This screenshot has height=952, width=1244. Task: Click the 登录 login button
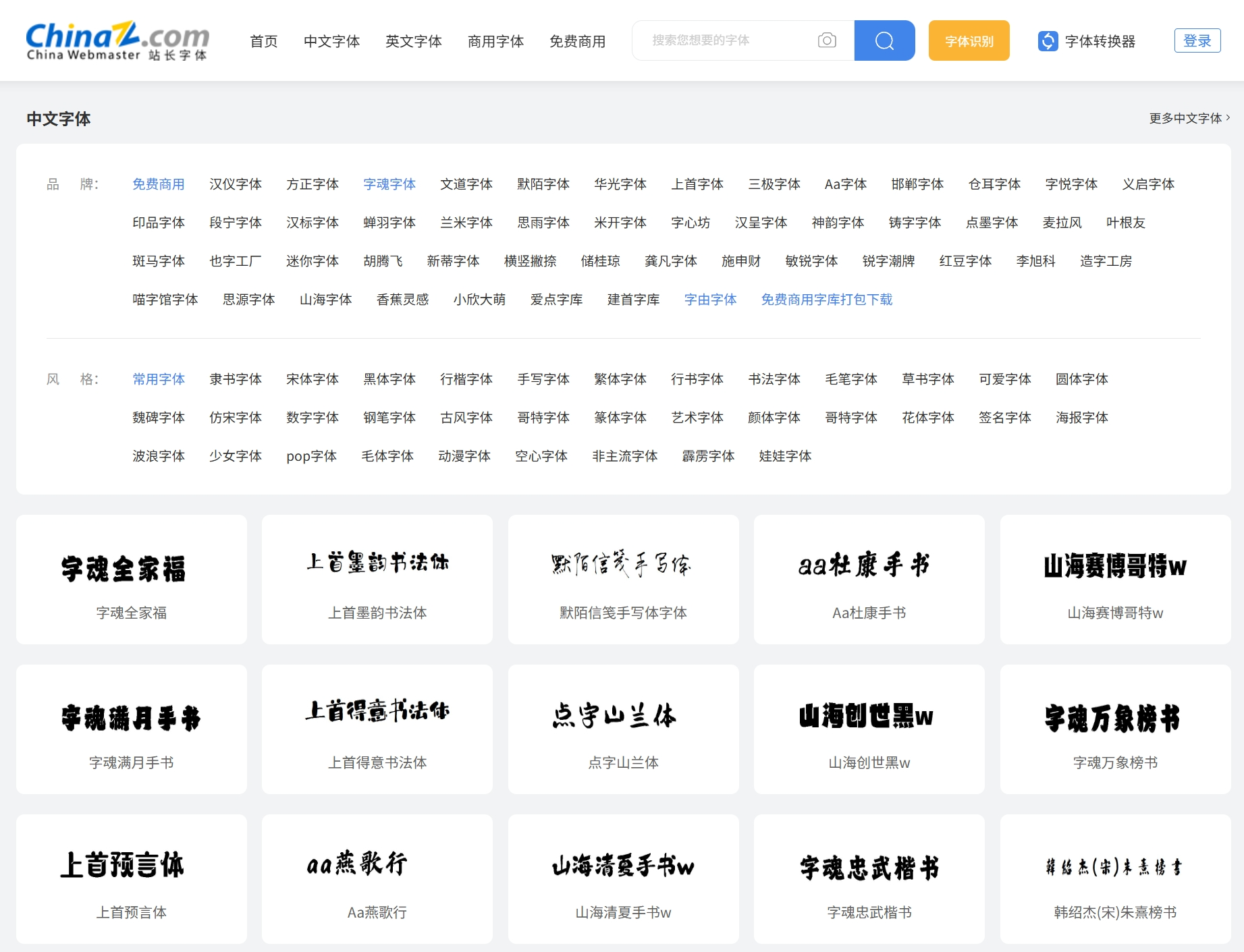[x=1197, y=40]
